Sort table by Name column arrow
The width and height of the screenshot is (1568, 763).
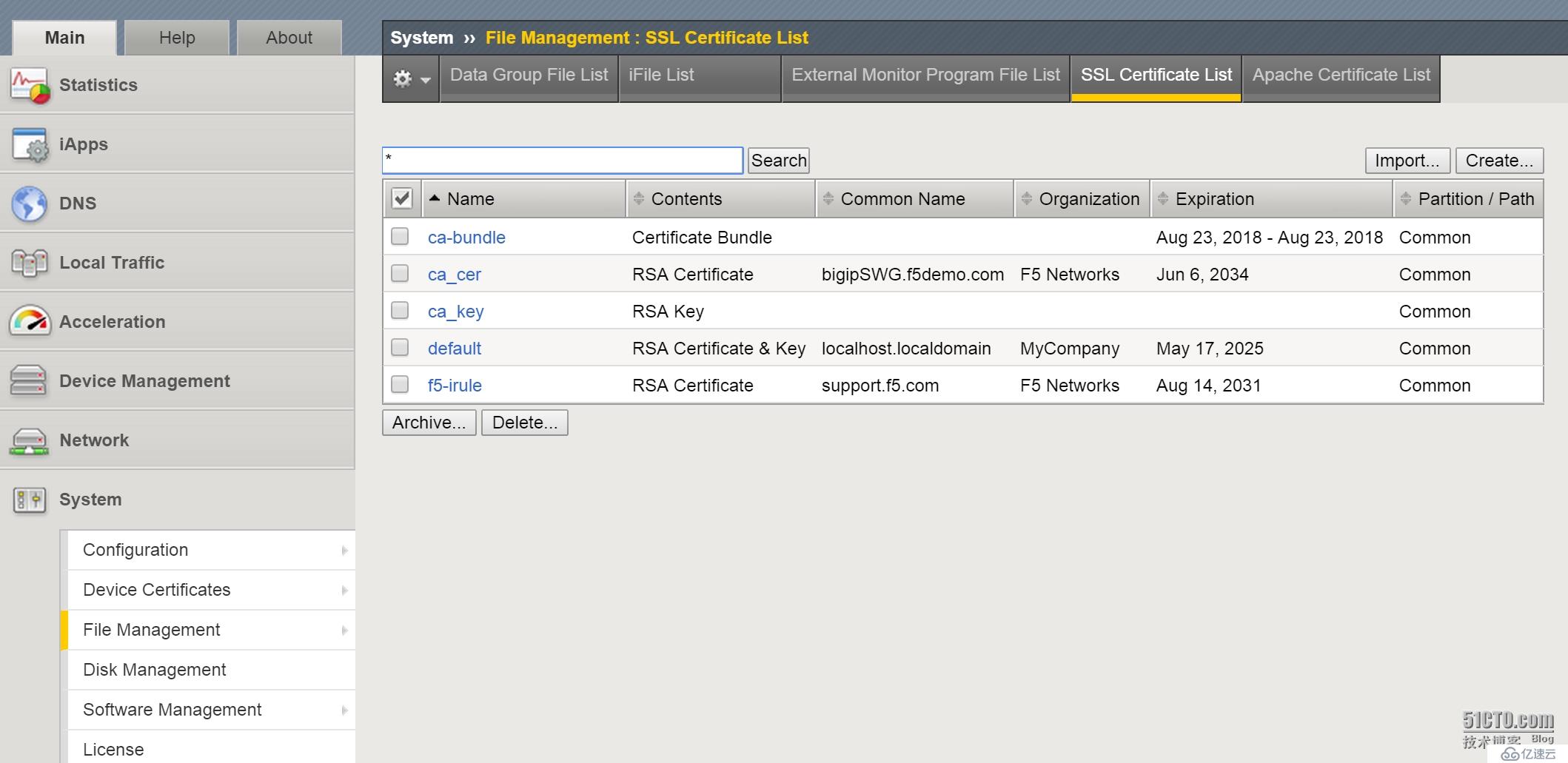[435, 198]
